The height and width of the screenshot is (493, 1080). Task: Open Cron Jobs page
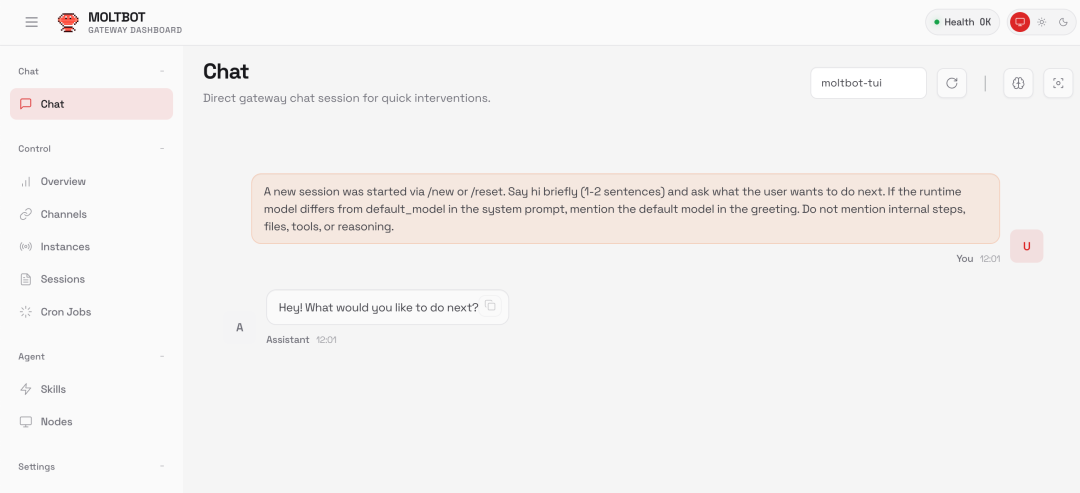click(x=65, y=312)
